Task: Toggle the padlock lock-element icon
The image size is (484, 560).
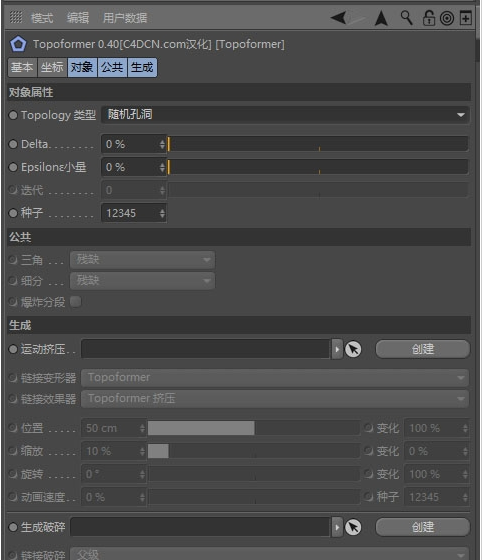Action: pyautogui.click(x=429, y=18)
